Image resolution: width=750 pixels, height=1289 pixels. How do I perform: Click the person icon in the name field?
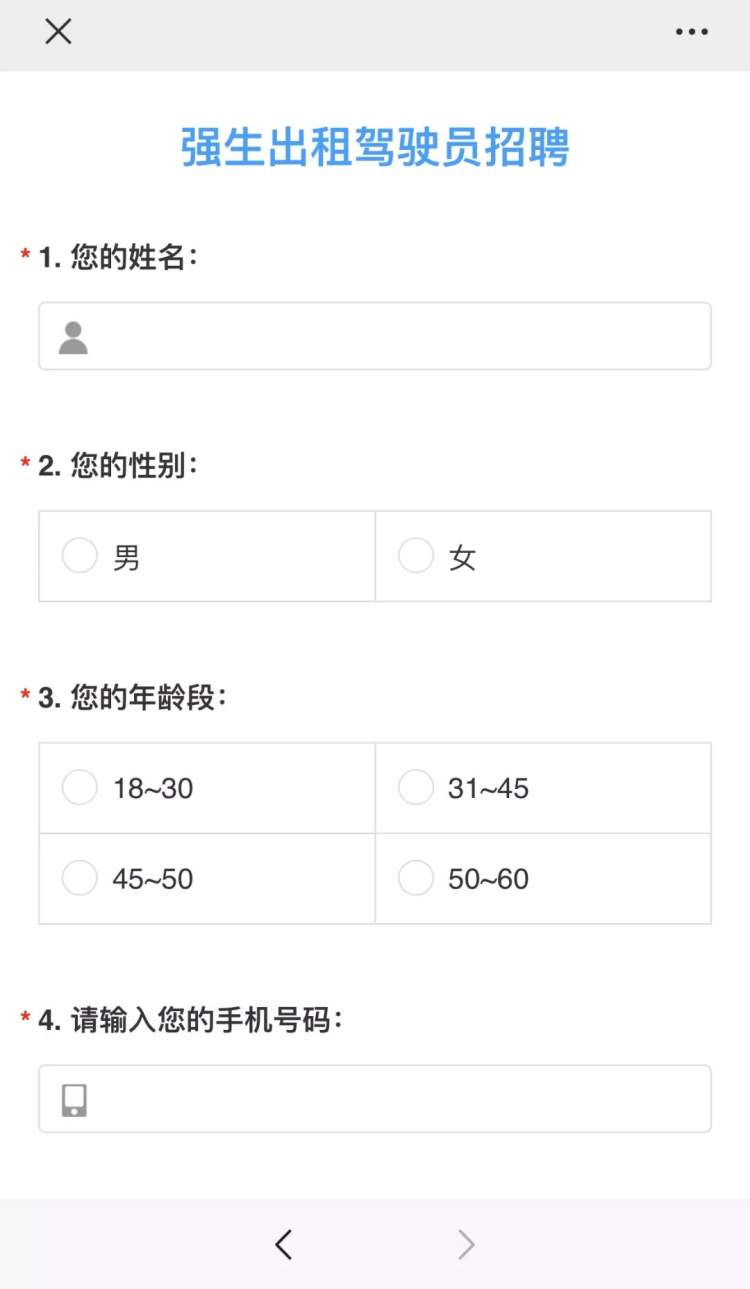point(70,335)
